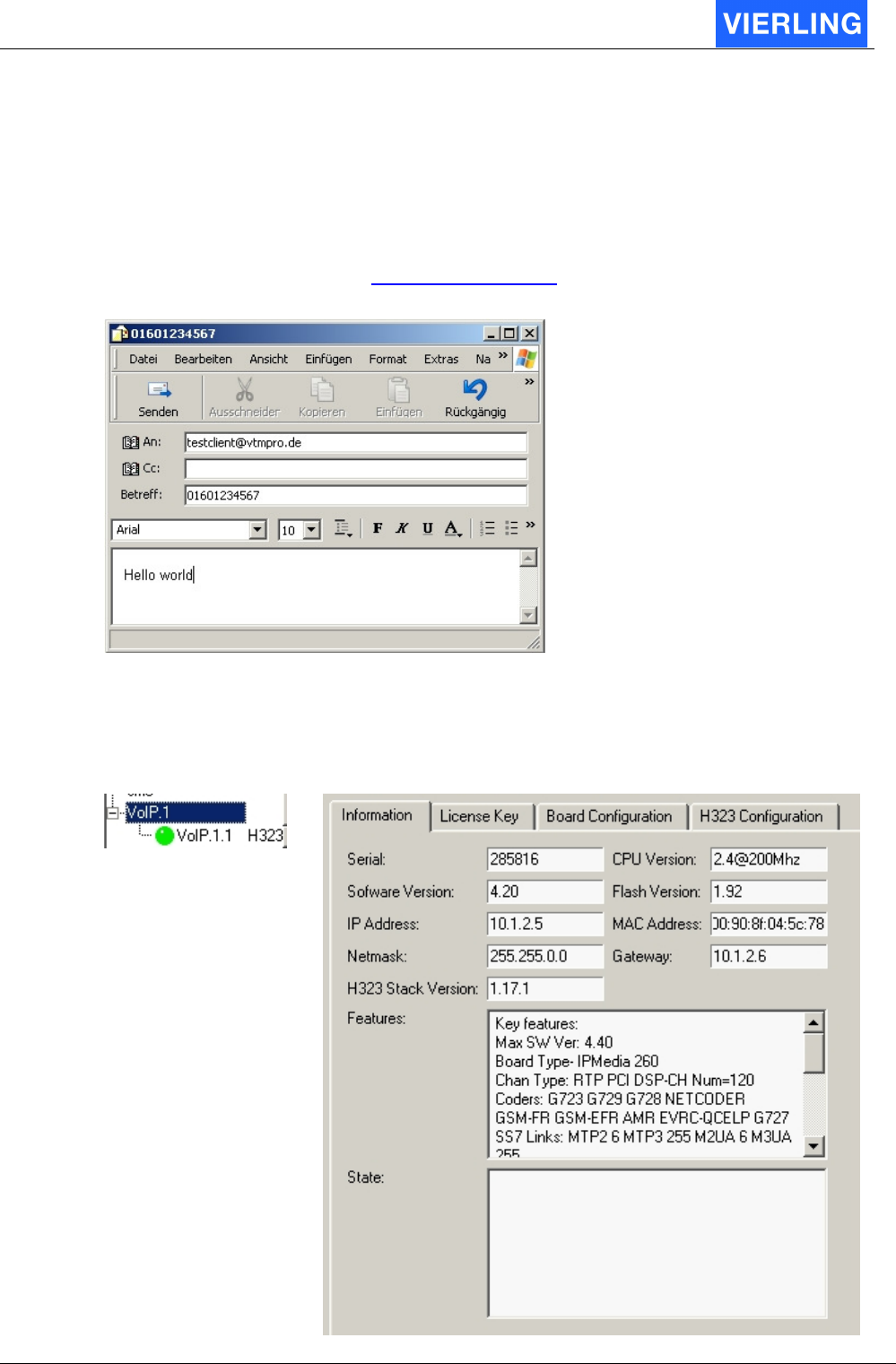Switch to the Information tab
Screen dimensions: 896x1364
377,815
